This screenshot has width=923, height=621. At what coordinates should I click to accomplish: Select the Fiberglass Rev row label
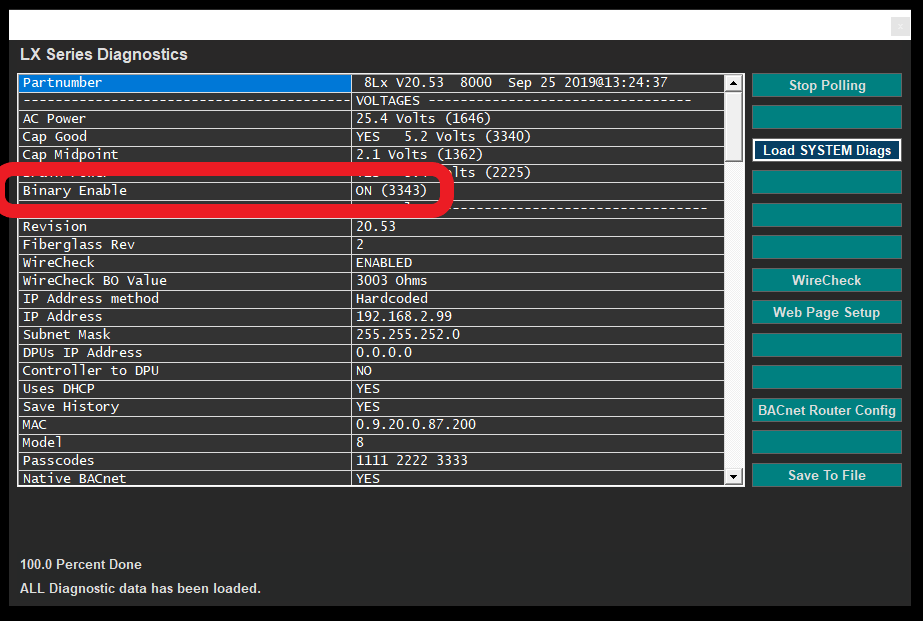point(79,245)
